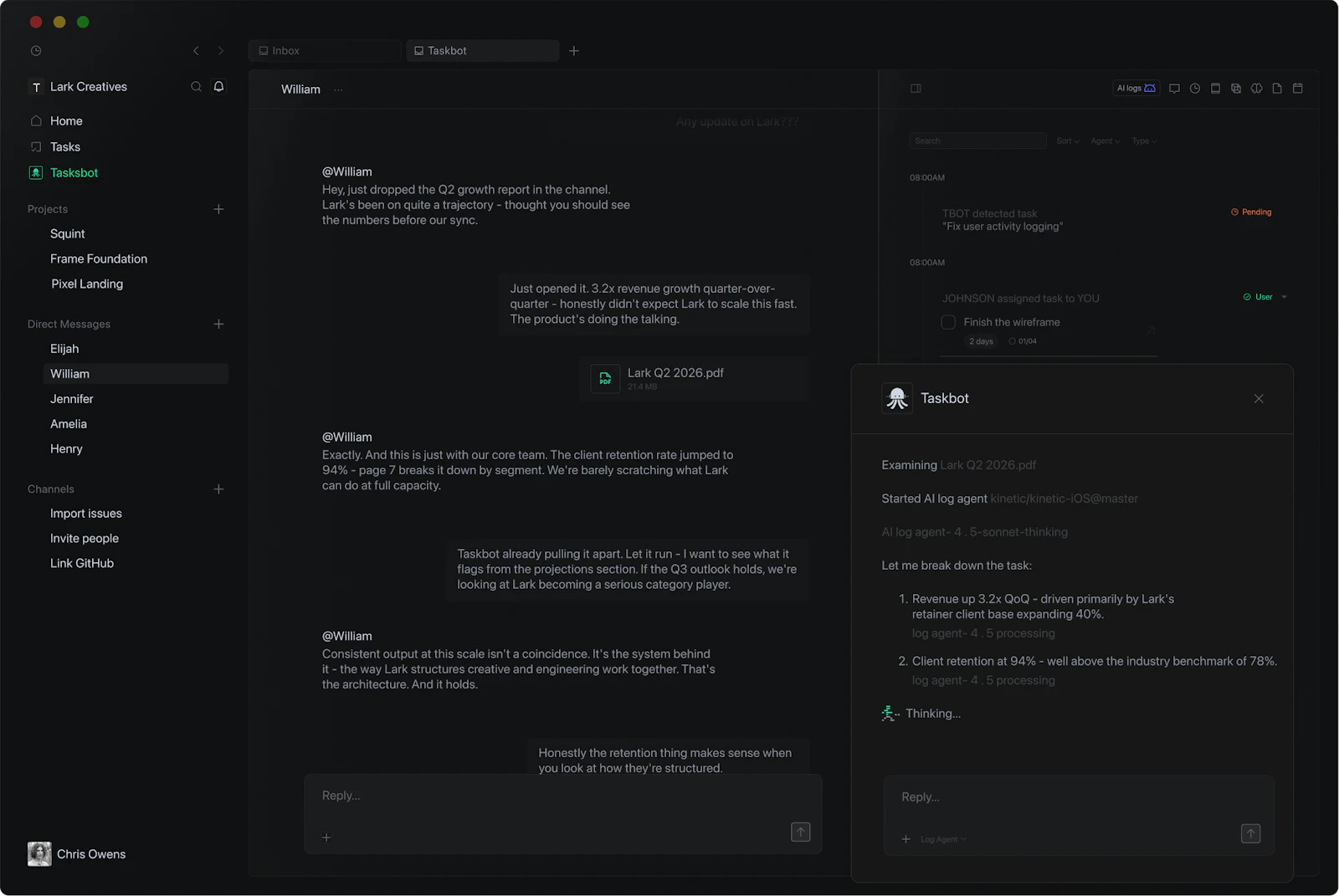The image size is (1339, 896).
Task: Go back with the left arrow
Action: coord(196,51)
